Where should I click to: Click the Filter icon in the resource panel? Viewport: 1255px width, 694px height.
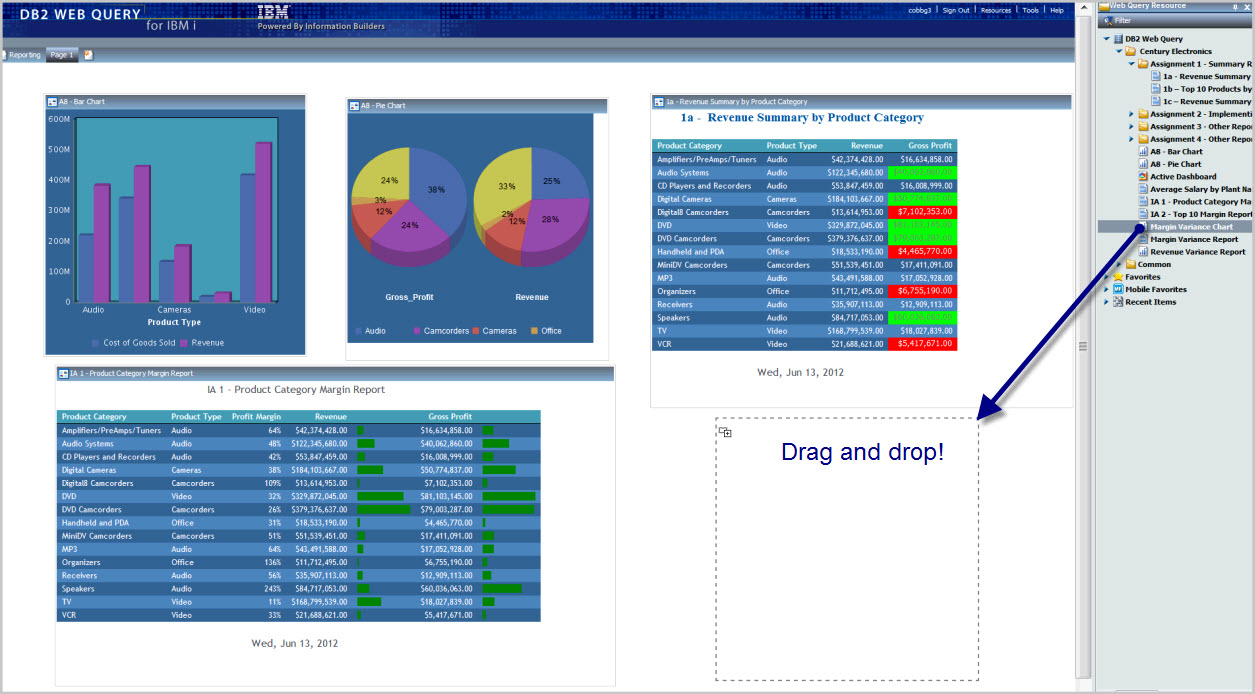[1107, 20]
